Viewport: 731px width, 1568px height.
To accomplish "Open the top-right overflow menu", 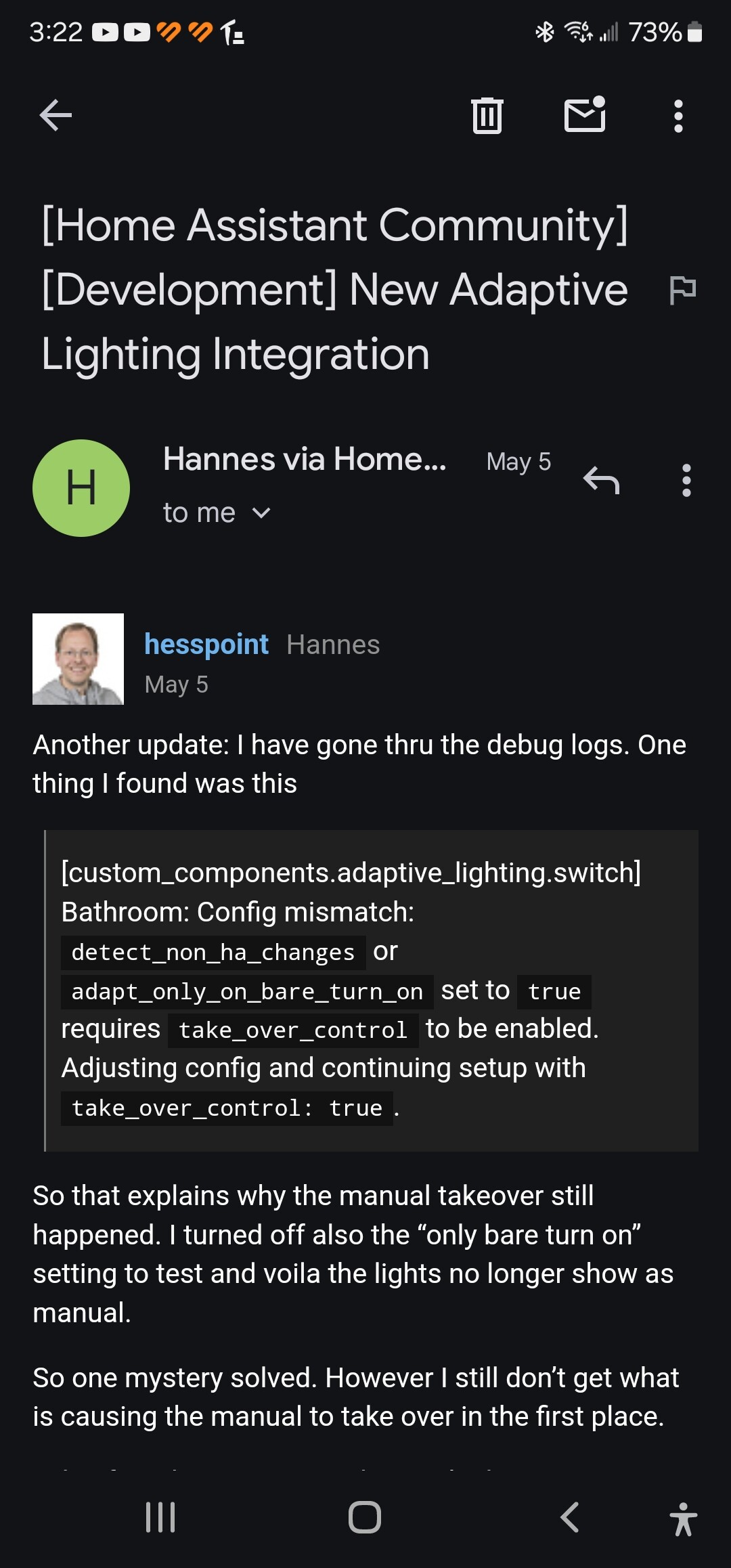I will [676, 115].
